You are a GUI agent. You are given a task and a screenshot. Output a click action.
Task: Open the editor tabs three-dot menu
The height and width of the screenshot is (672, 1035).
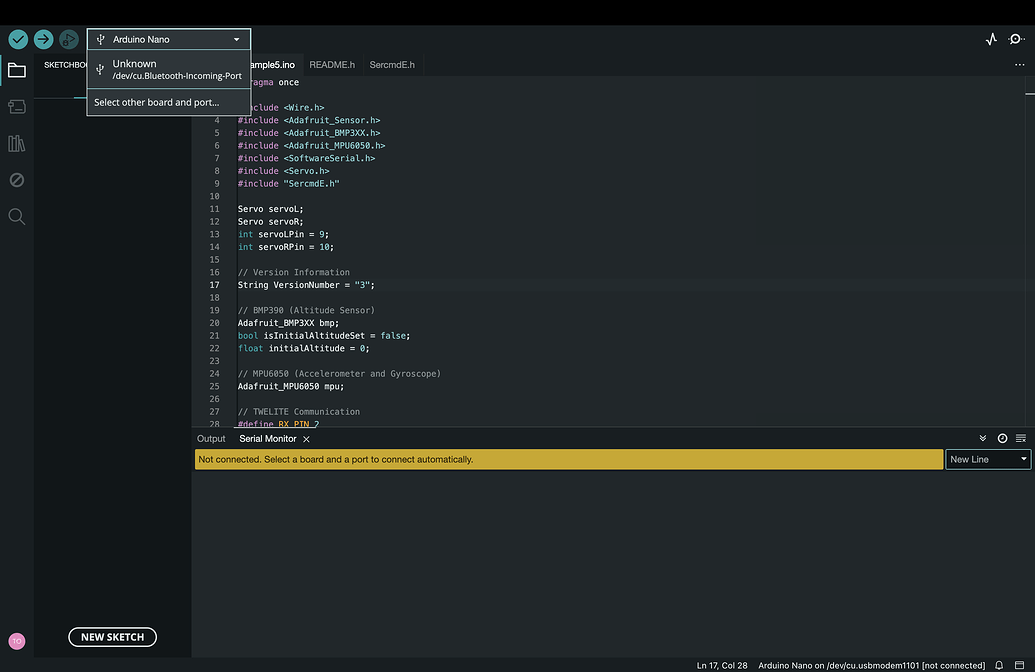click(x=1019, y=64)
